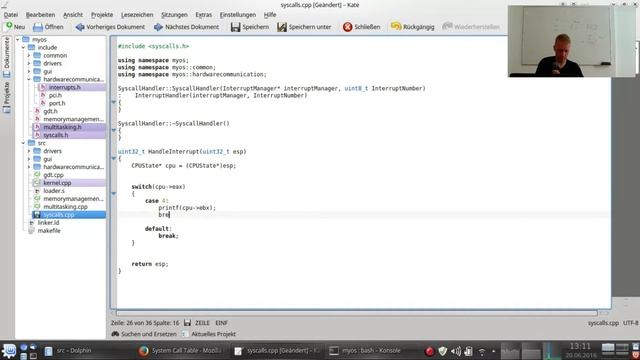The image size is (640, 360).
Task: Open port.h in the tree
Action: 57,103
